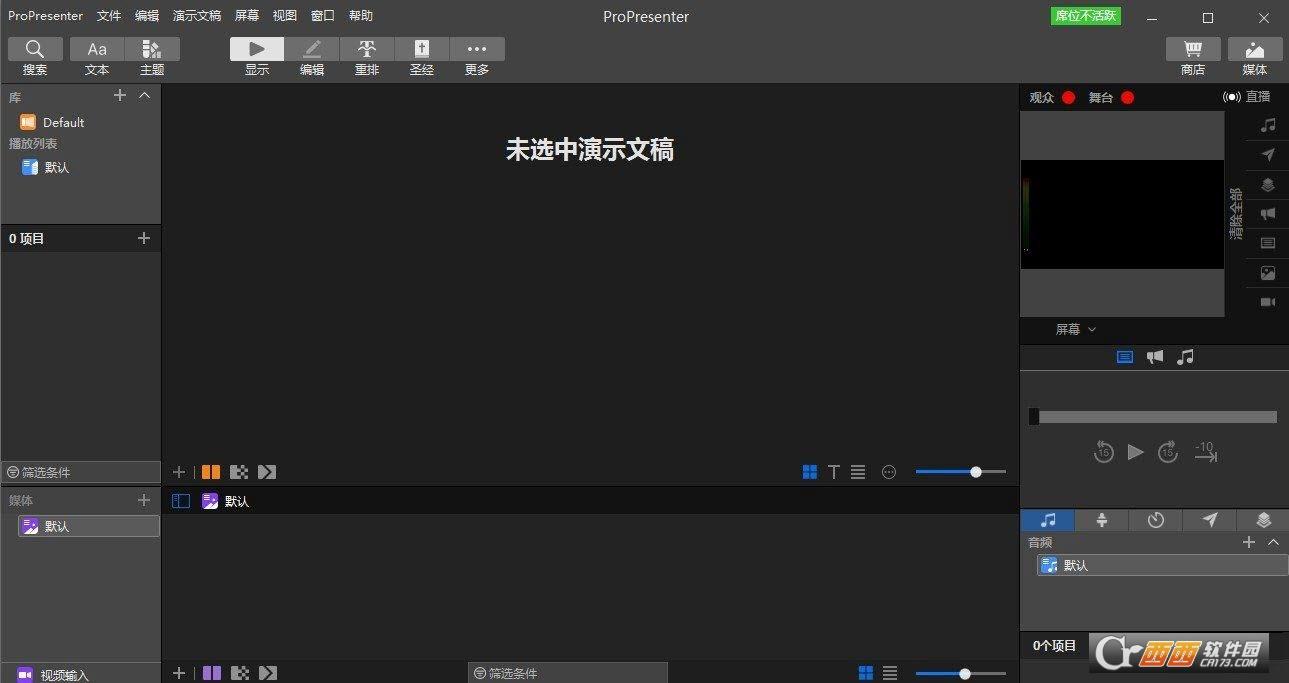Image resolution: width=1289 pixels, height=683 pixels.
Task: Click 清除全部 clear all
Action: click(x=1236, y=214)
